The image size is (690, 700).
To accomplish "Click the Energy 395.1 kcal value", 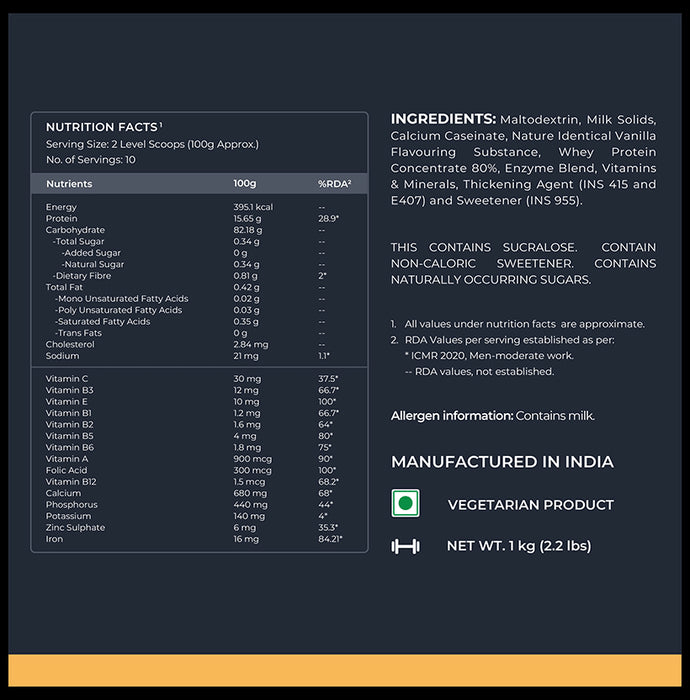I will [253, 207].
